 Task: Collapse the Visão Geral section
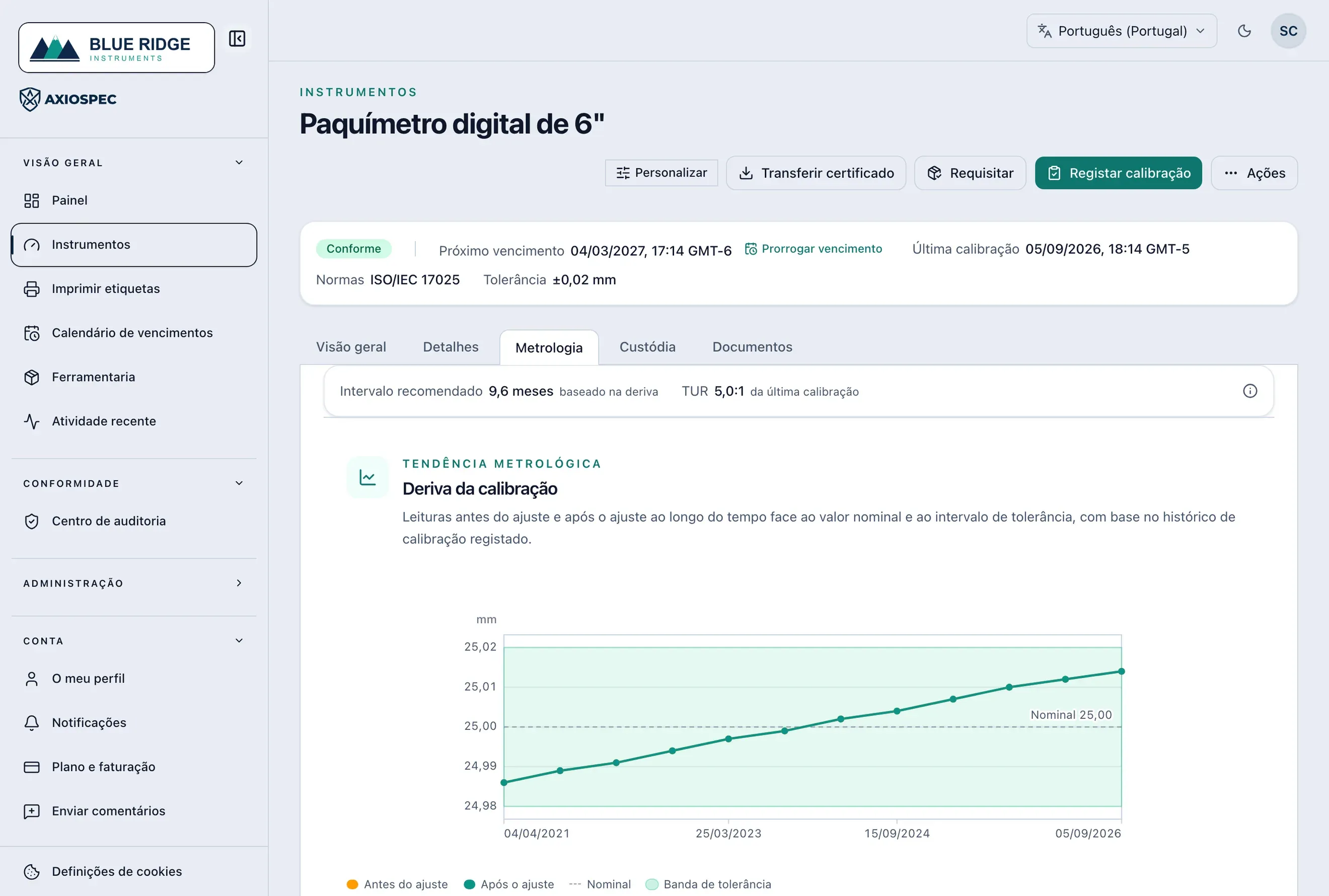134,163
